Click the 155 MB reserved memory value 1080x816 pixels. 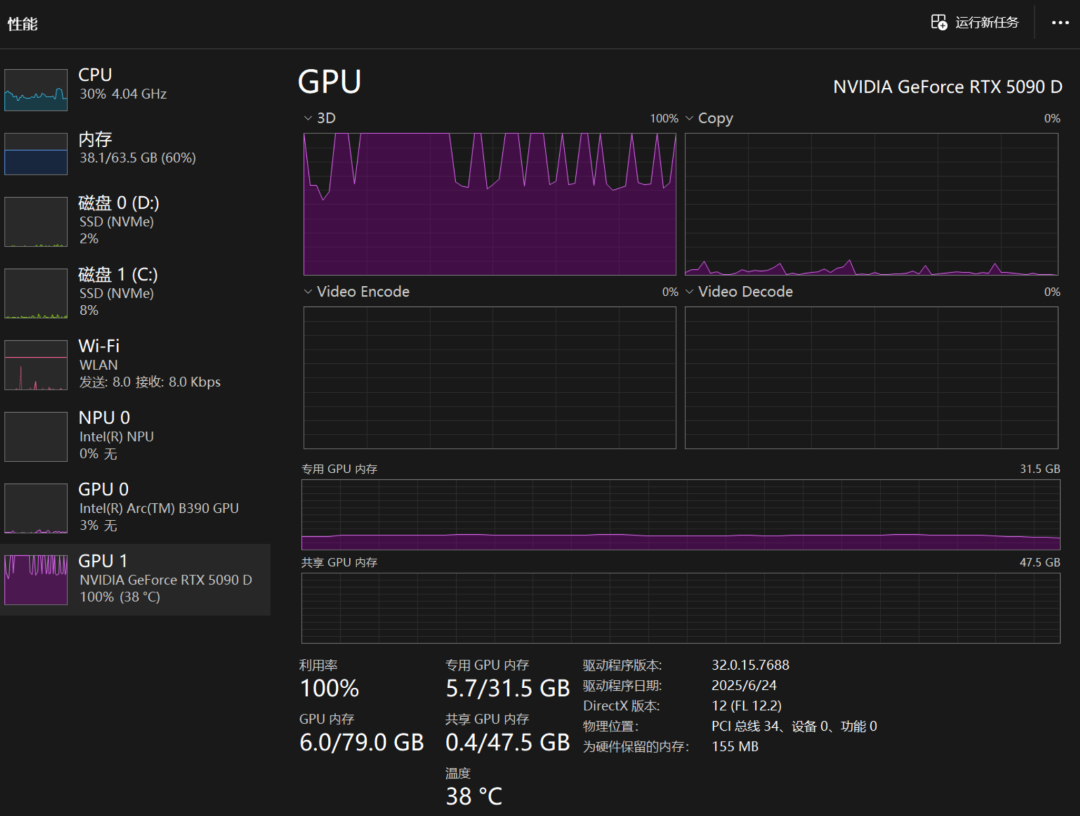(x=735, y=746)
